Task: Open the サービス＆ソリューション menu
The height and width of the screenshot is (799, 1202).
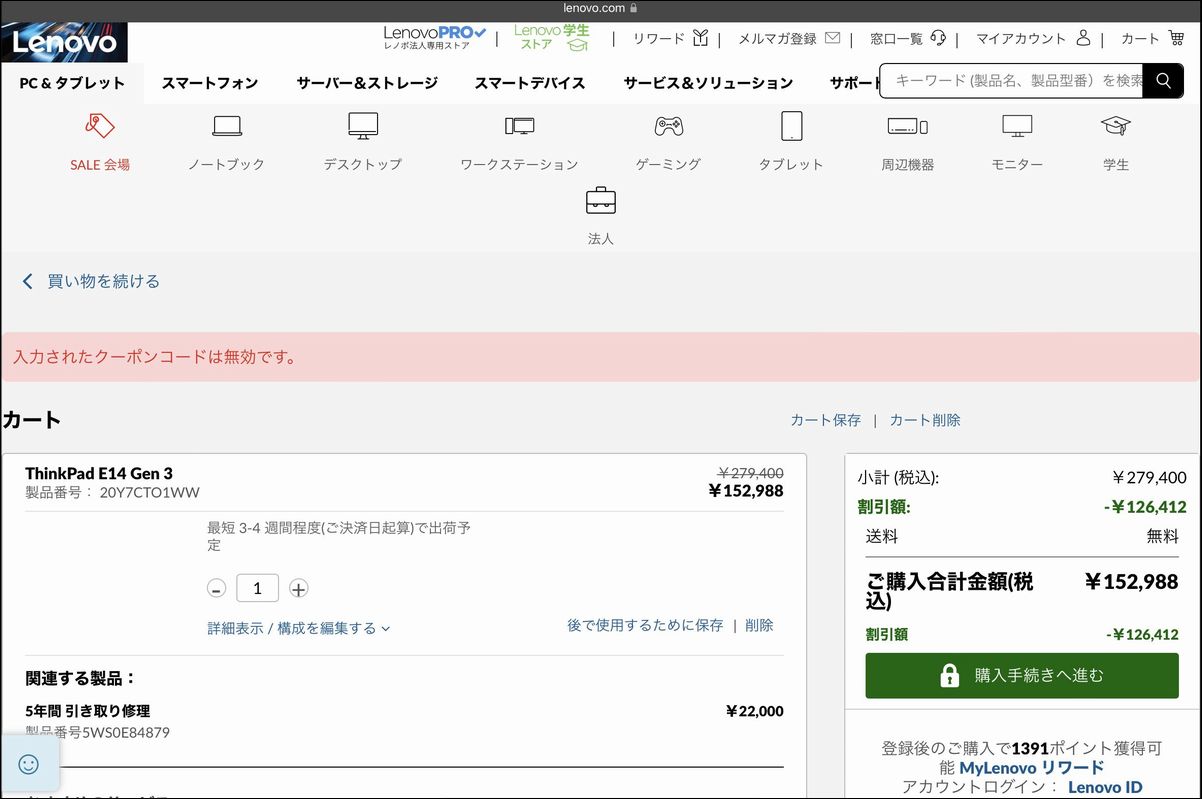Action: point(708,83)
